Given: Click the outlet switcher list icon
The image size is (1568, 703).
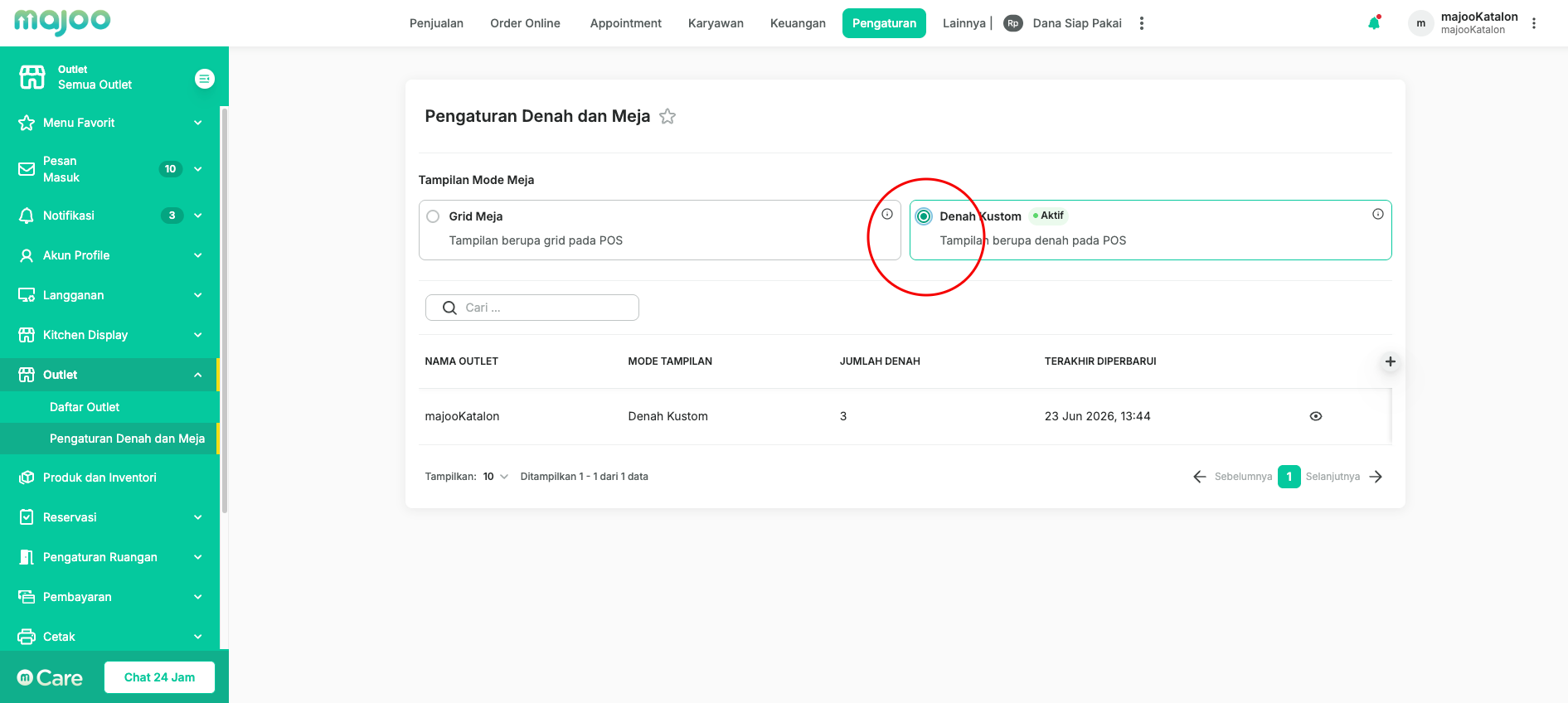Looking at the screenshot, I should [x=204, y=78].
